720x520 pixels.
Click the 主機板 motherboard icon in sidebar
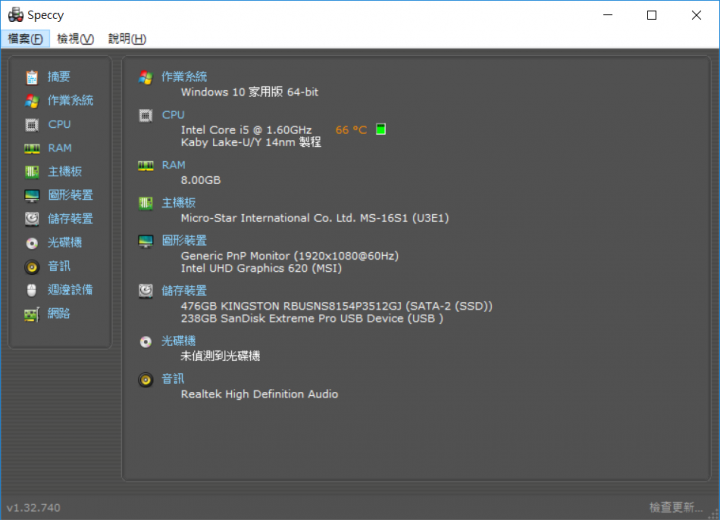point(32,172)
